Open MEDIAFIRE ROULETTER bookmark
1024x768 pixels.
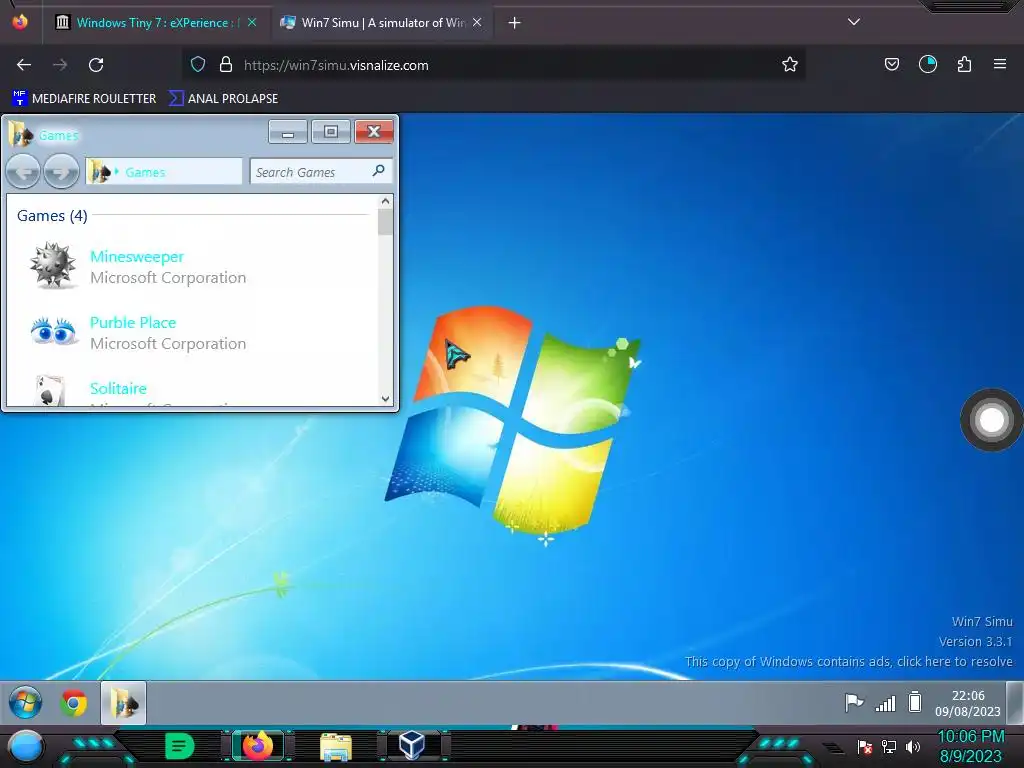tap(84, 99)
